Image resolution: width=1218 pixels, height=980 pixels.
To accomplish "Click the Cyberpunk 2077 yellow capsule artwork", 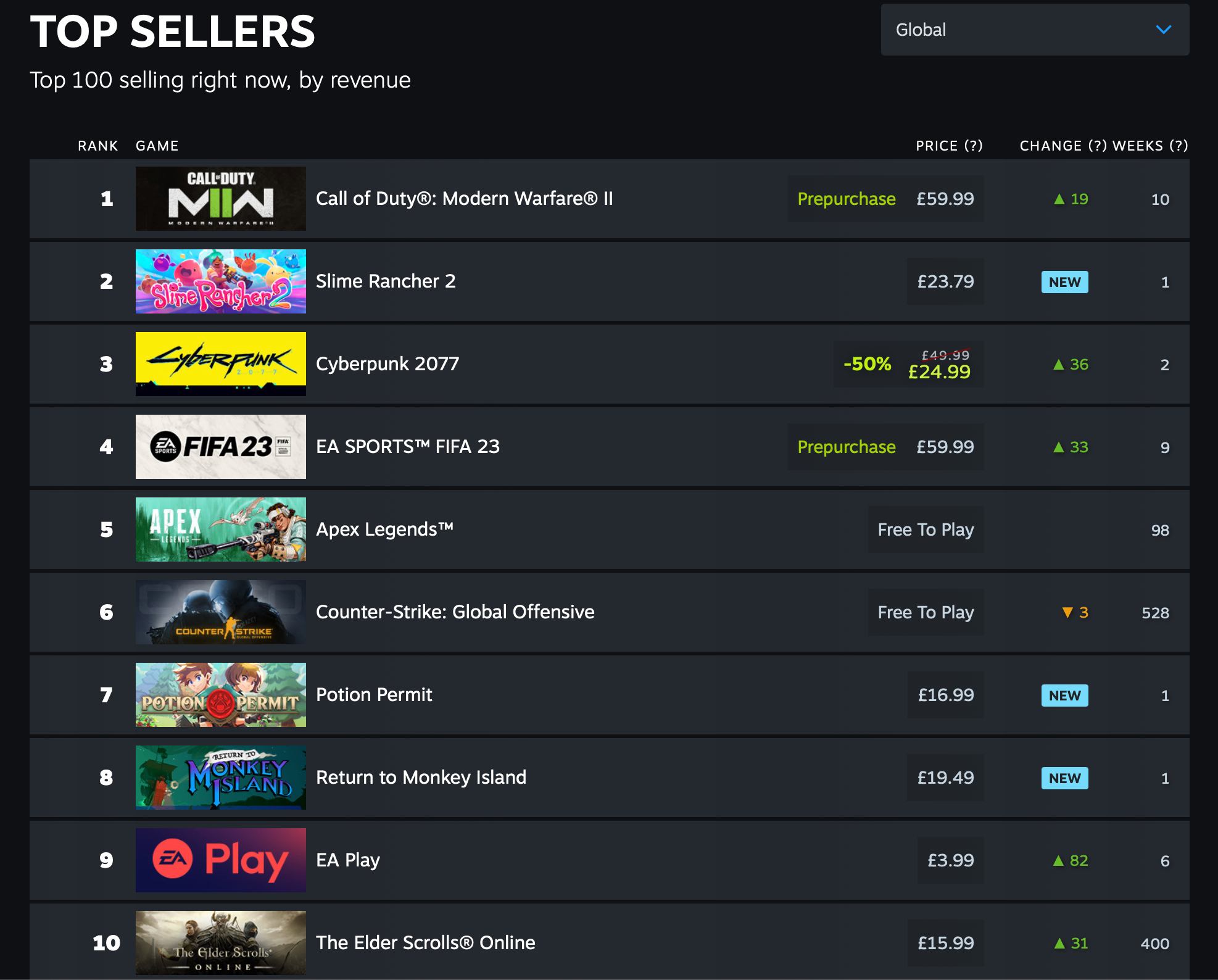I will click(220, 364).
